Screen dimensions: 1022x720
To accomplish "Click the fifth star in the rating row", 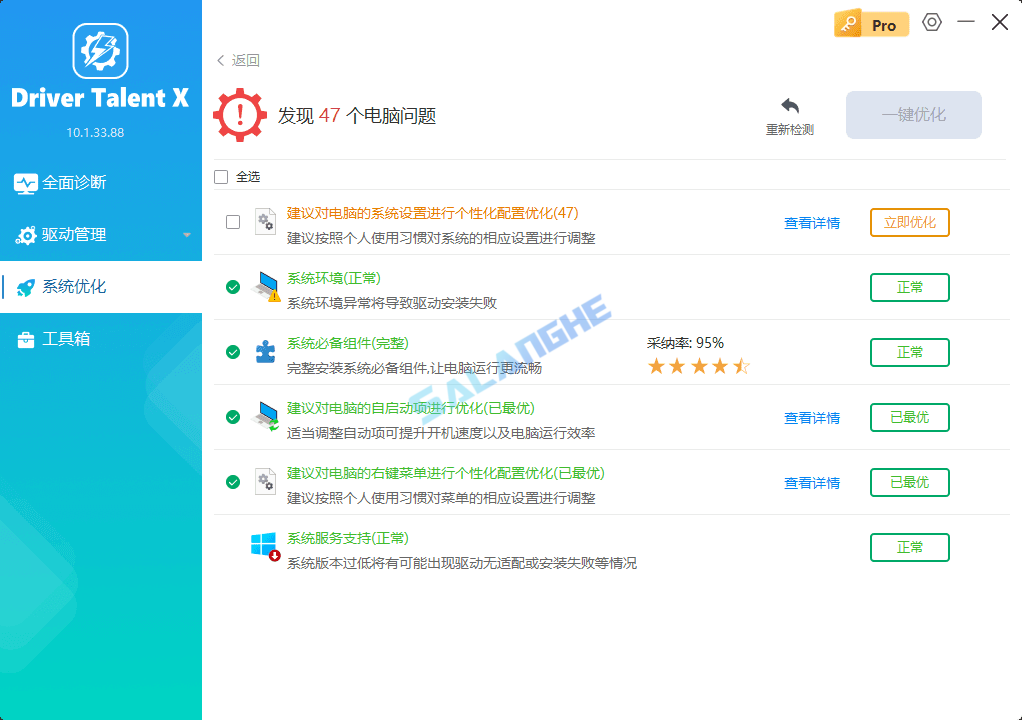I will click(x=743, y=366).
